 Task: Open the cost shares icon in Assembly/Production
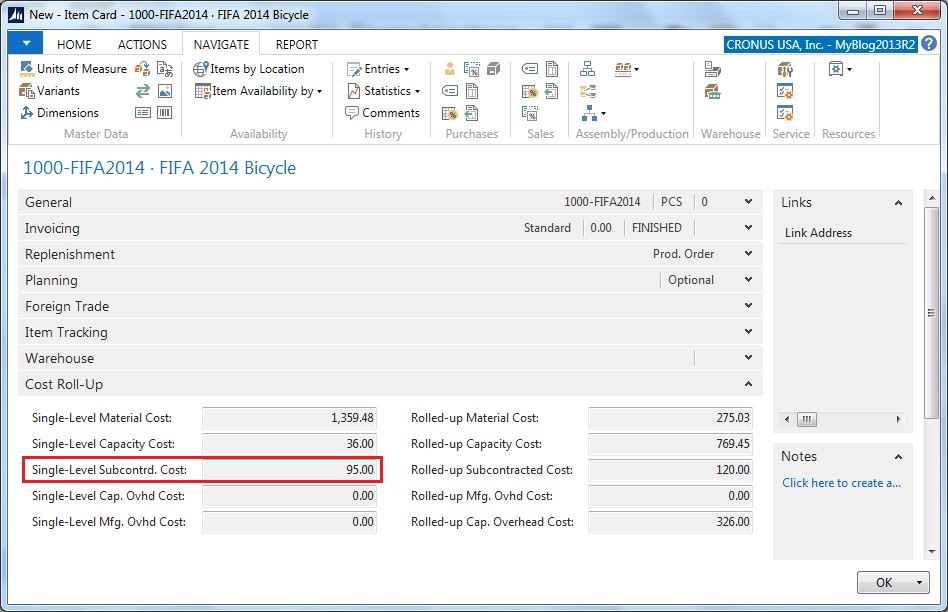(x=588, y=91)
